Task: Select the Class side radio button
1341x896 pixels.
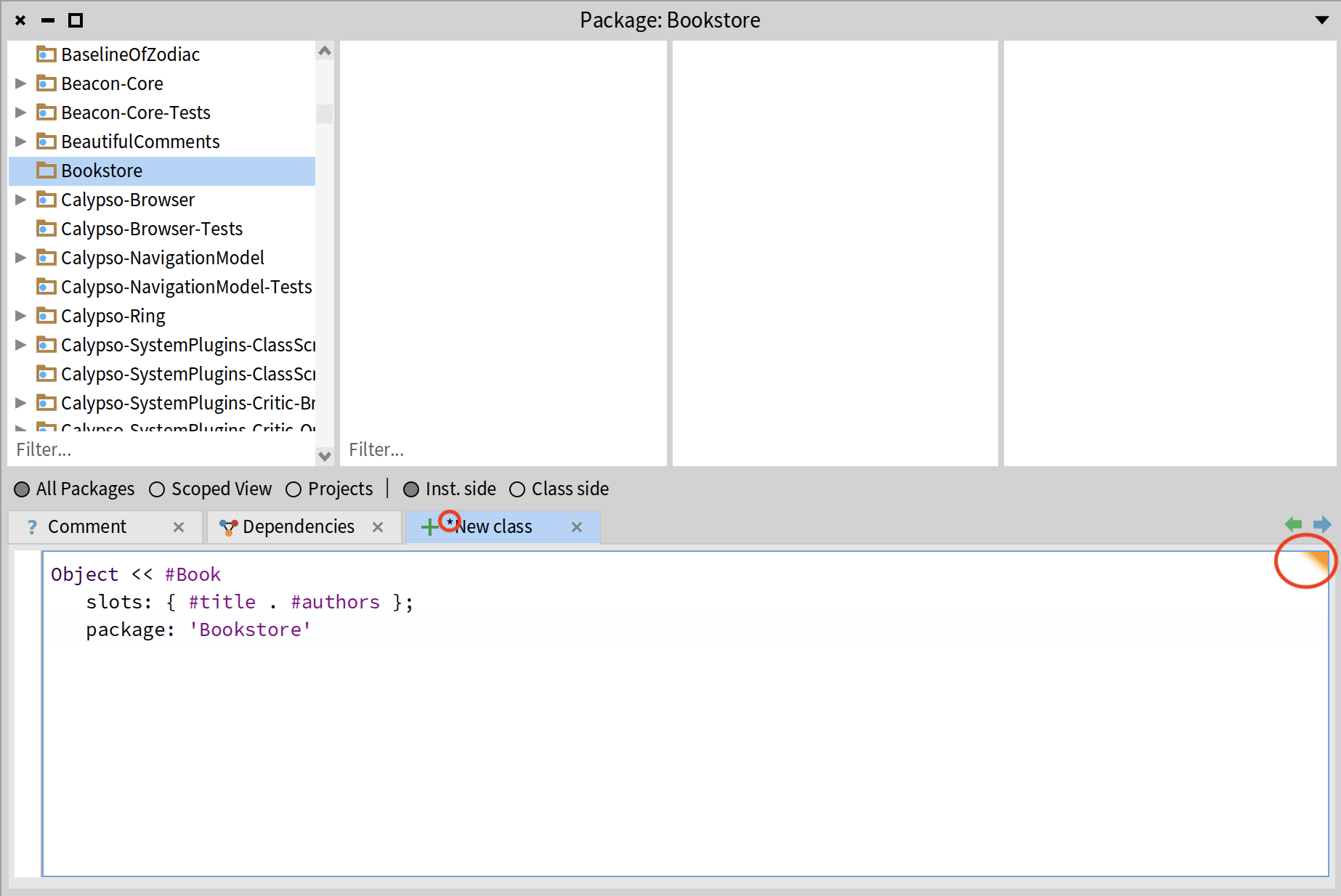Action: 517,489
